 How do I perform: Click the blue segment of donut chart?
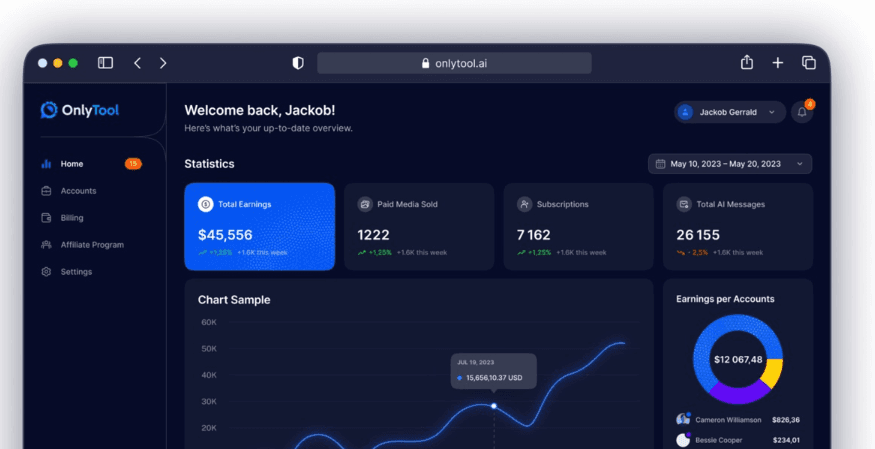click(x=711, y=336)
